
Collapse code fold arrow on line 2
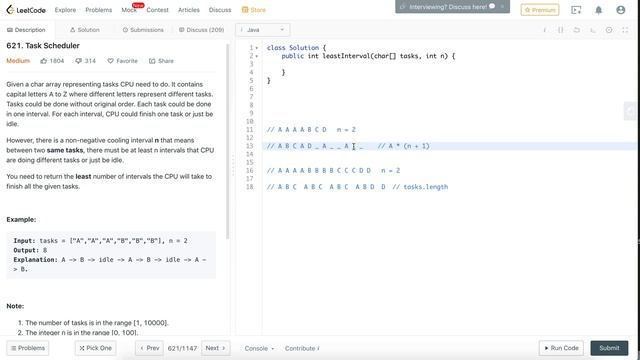pos(257,56)
